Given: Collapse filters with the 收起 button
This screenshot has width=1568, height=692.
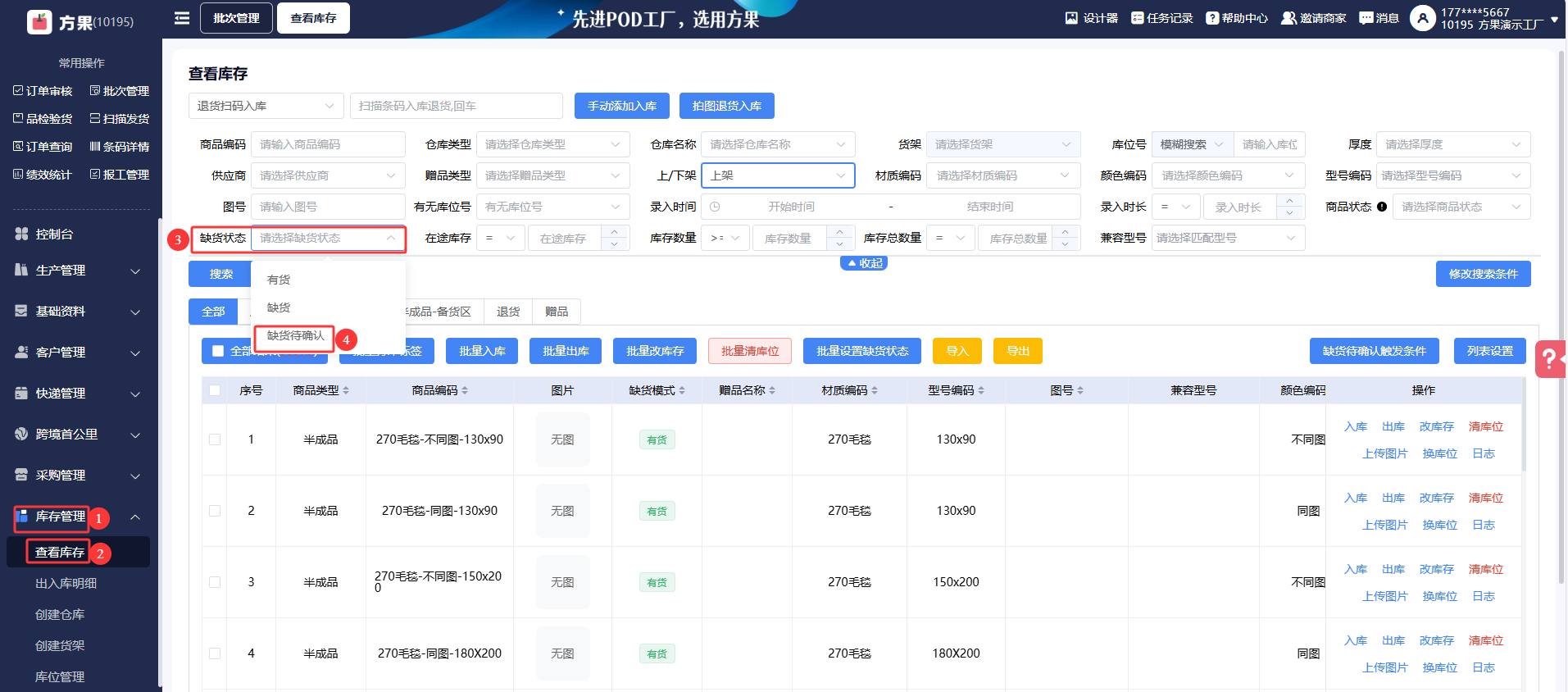Looking at the screenshot, I should pyautogui.click(x=864, y=263).
